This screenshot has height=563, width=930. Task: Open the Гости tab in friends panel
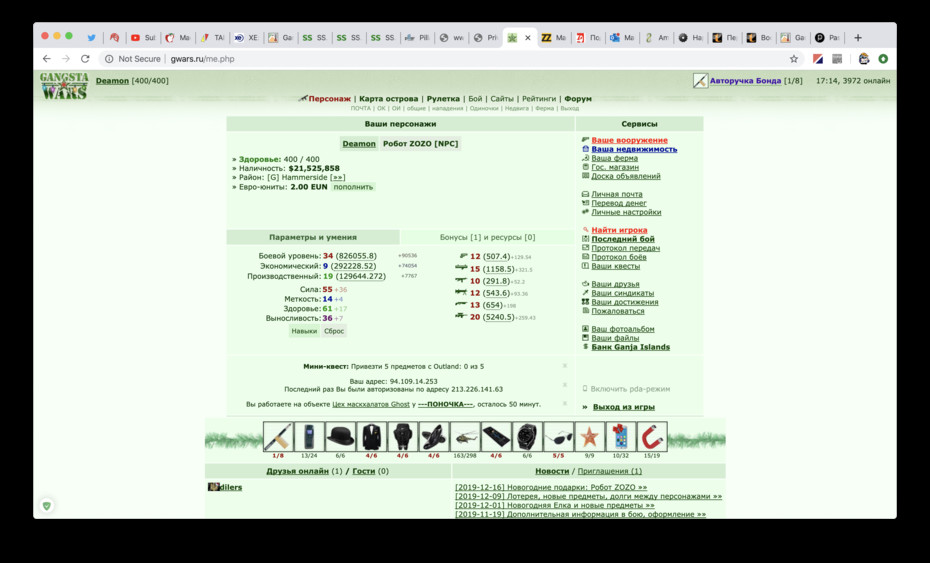point(364,470)
